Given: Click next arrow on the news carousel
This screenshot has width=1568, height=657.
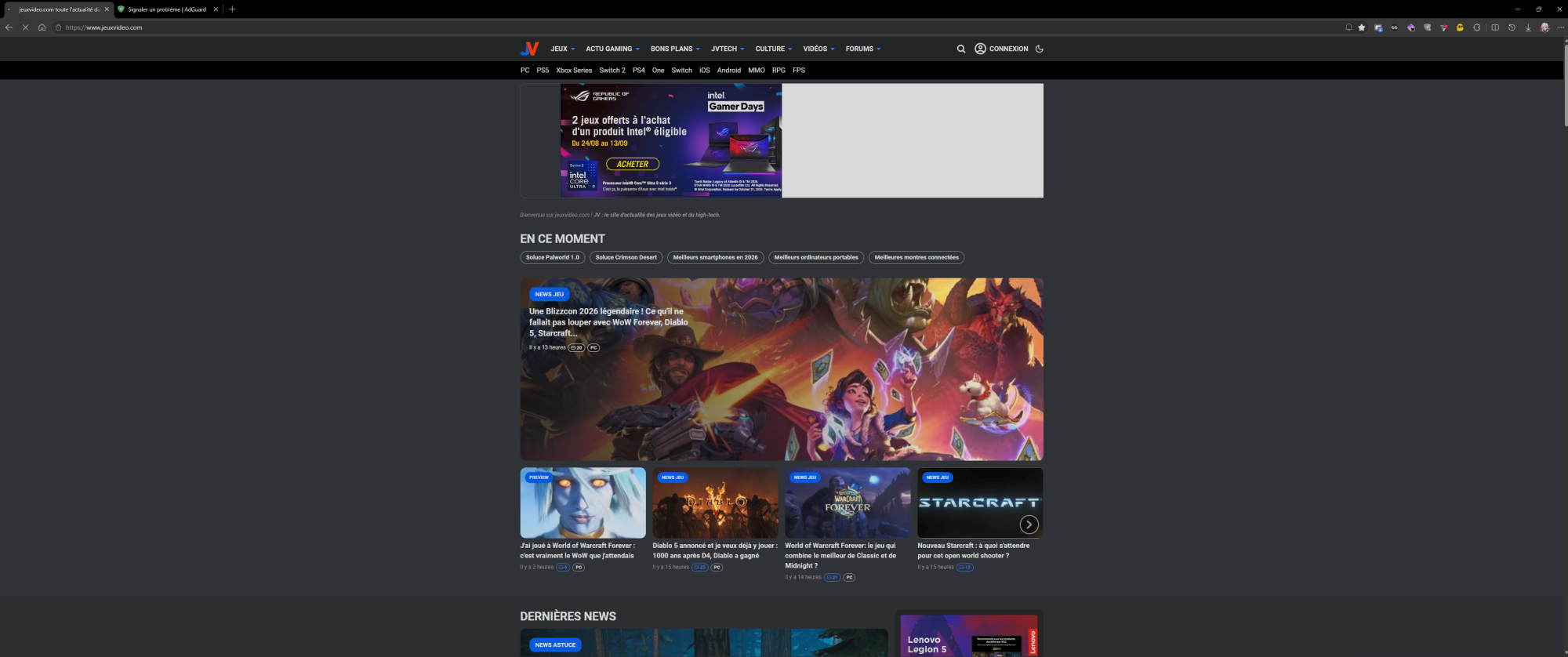Looking at the screenshot, I should click(x=1029, y=525).
